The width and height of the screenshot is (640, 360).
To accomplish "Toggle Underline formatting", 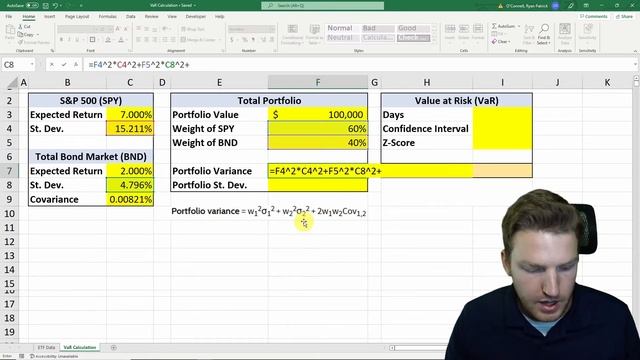I will click(x=77, y=40).
